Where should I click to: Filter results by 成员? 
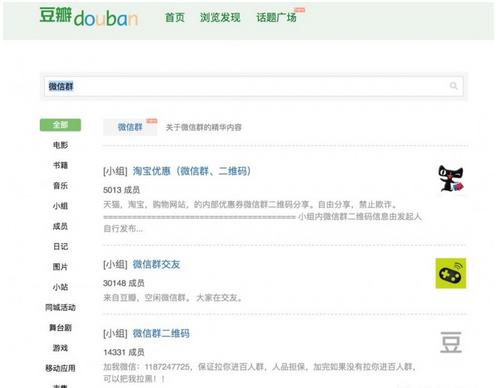60,226
